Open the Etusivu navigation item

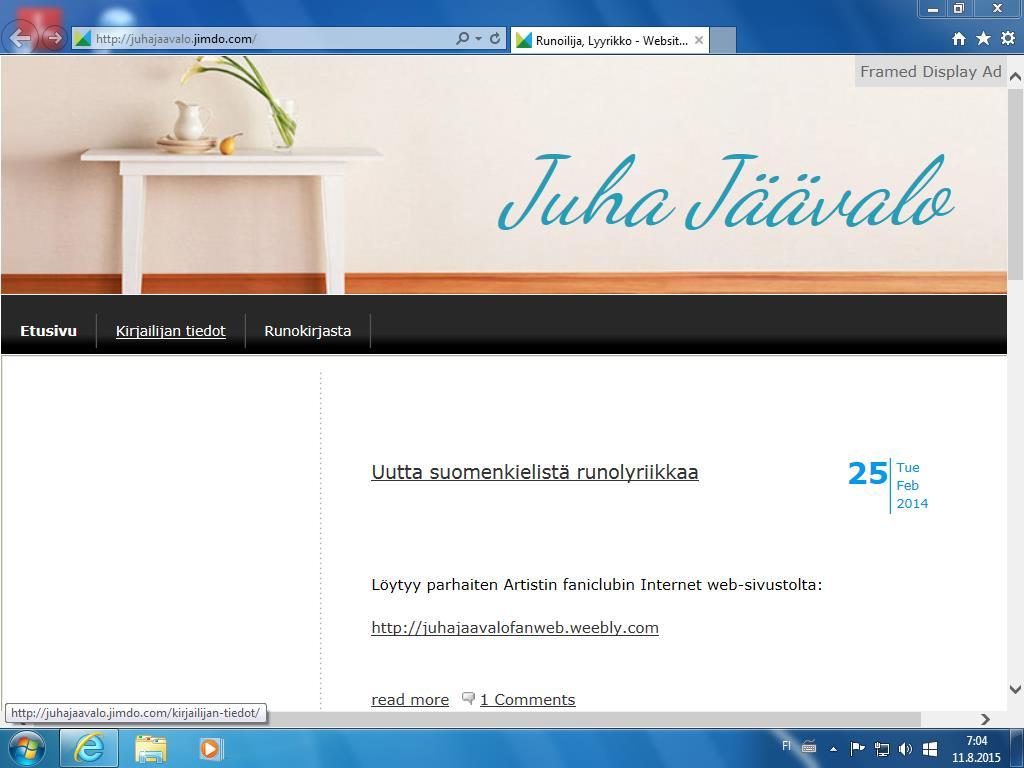pos(48,331)
